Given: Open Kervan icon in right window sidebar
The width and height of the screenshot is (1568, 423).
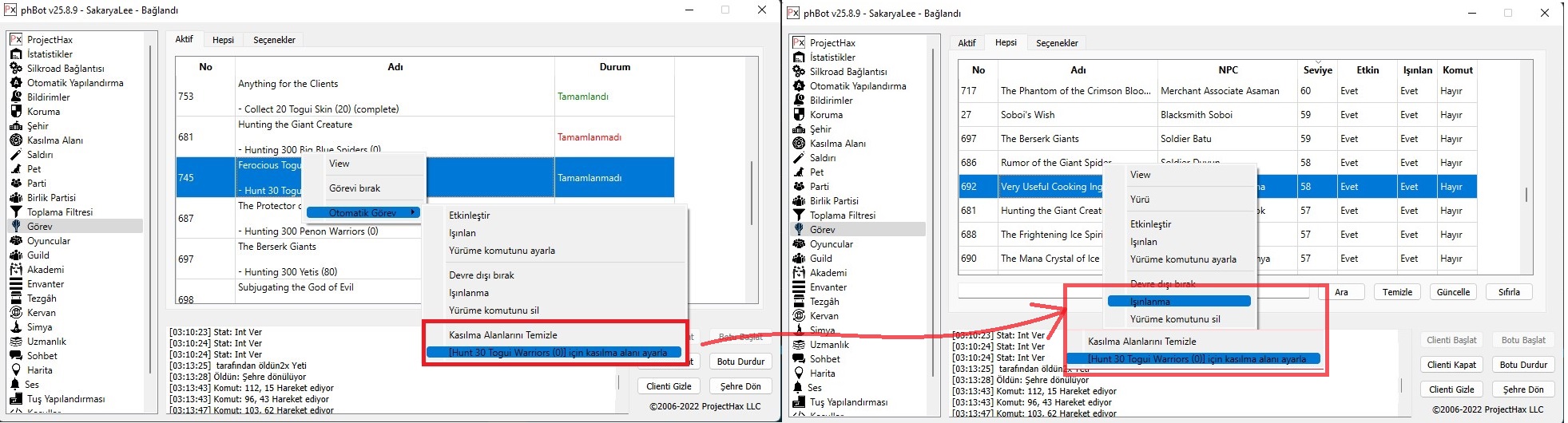Looking at the screenshot, I should tap(799, 316).
